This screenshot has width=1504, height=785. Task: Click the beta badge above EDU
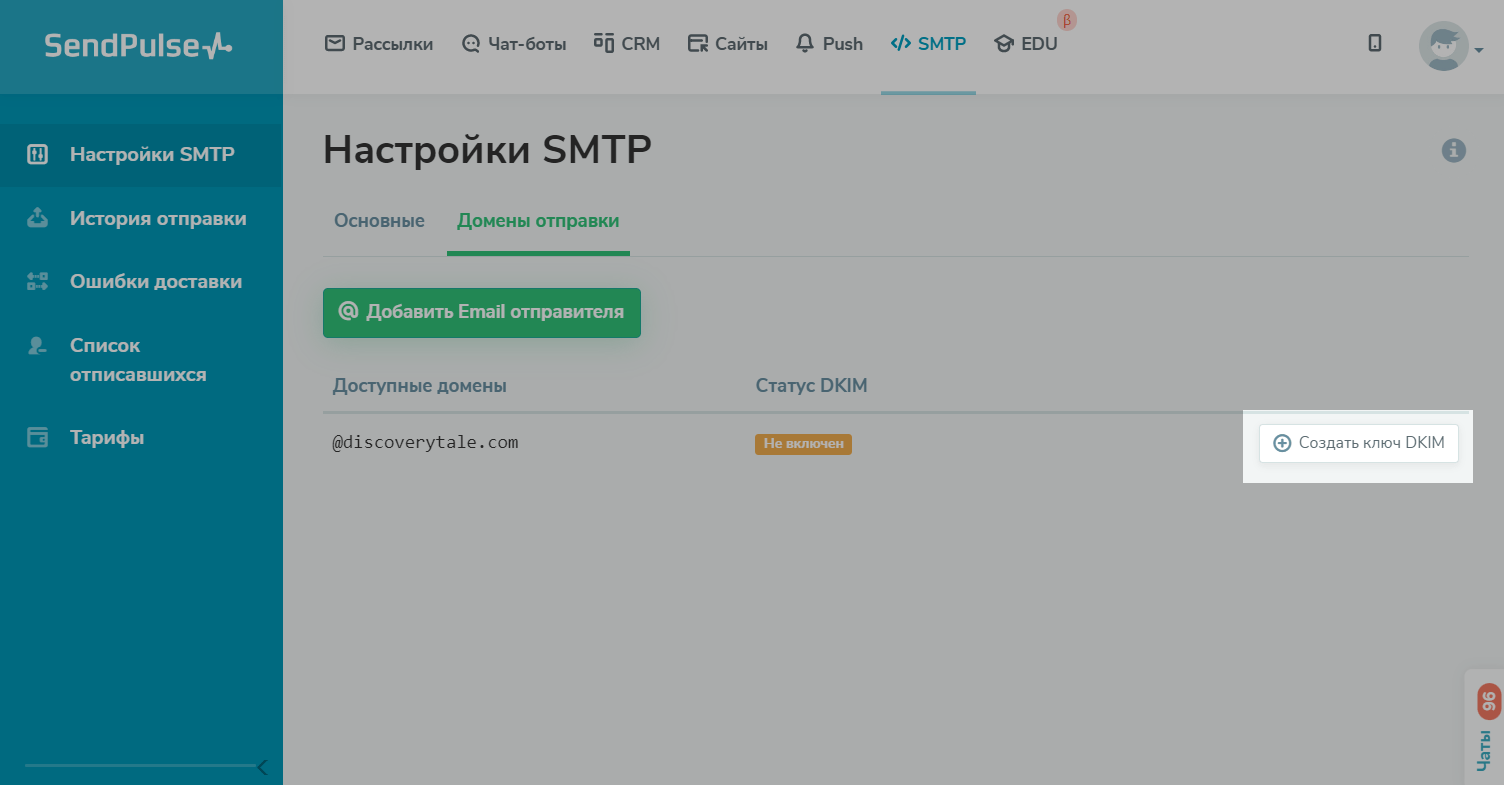1067,20
